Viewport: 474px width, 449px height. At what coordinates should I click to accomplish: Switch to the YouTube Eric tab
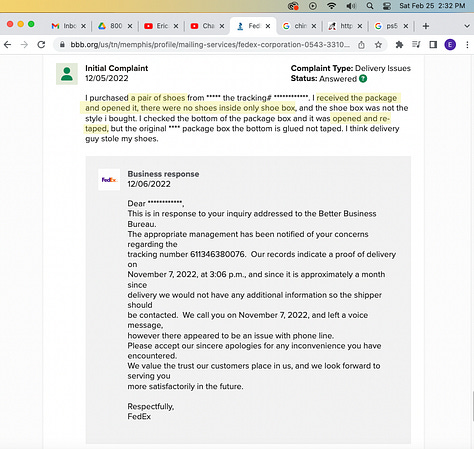click(156, 26)
